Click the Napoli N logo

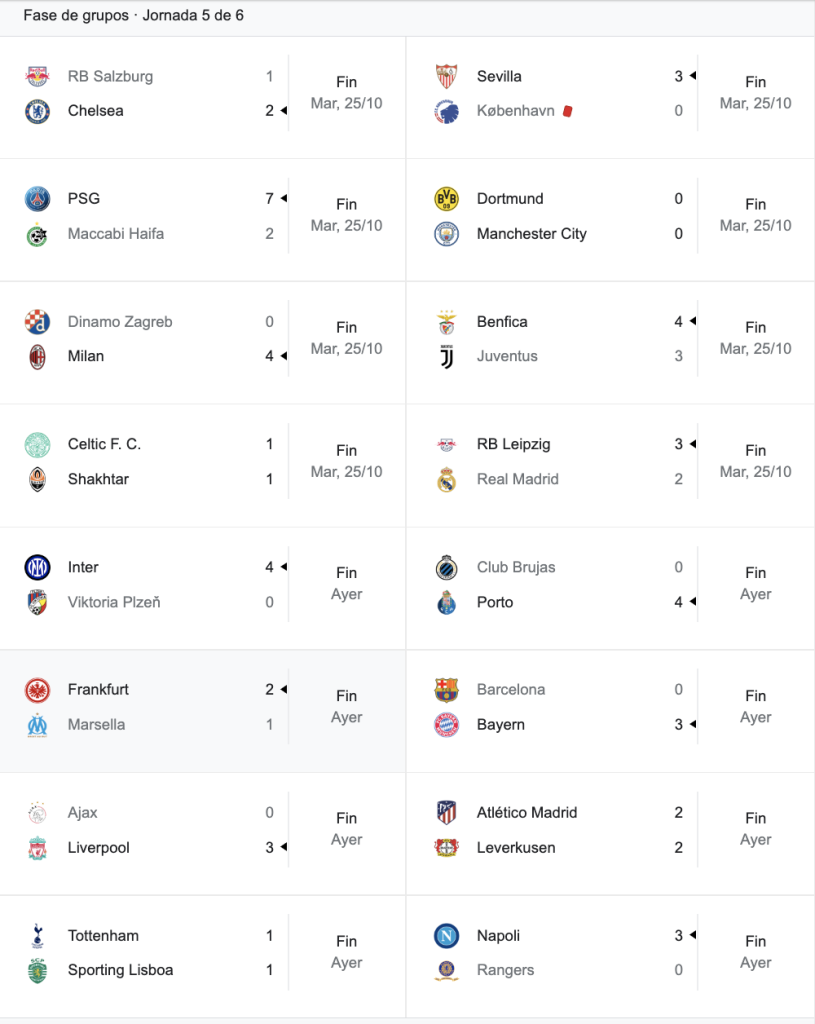pyautogui.click(x=447, y=936)
